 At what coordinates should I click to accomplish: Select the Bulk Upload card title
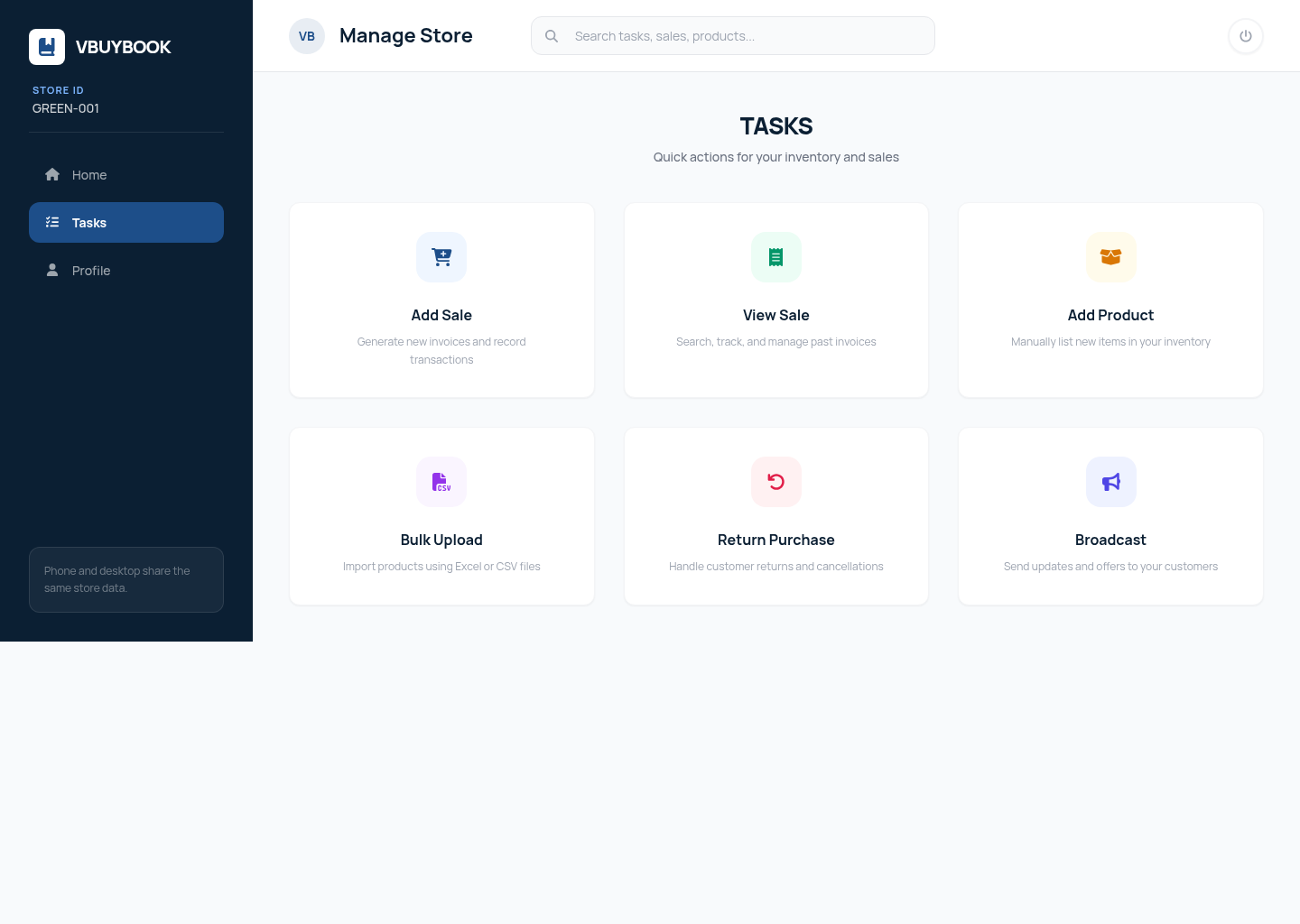(x=441, y=540)
